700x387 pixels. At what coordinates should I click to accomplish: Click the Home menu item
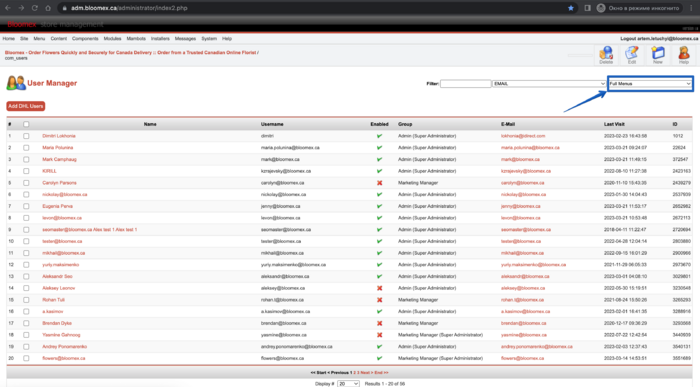point(8,39)
